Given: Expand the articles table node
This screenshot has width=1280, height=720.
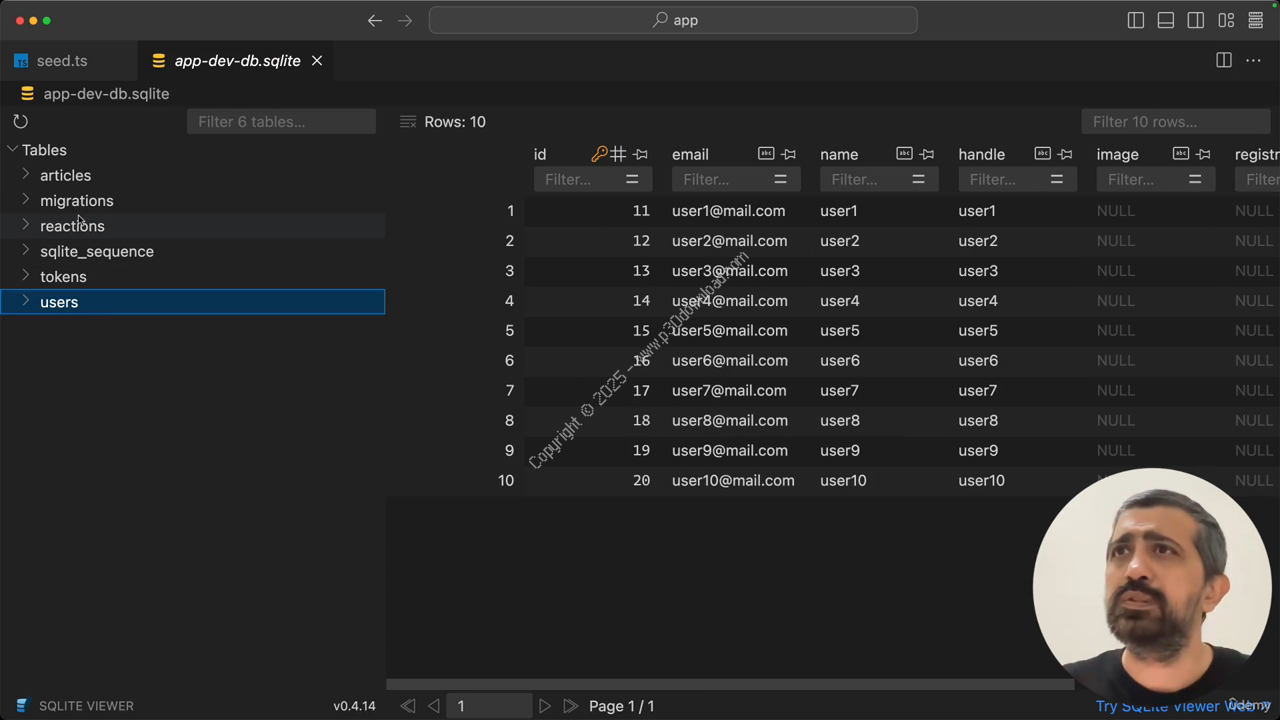Looking at the screenshot, I should [x=26, y=174].
